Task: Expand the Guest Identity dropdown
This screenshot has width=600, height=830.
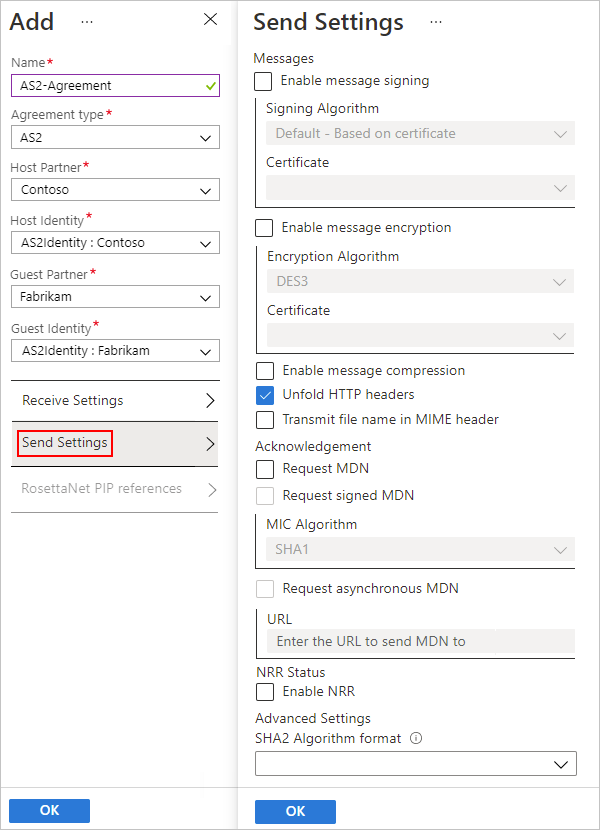Action: [115, 351]
